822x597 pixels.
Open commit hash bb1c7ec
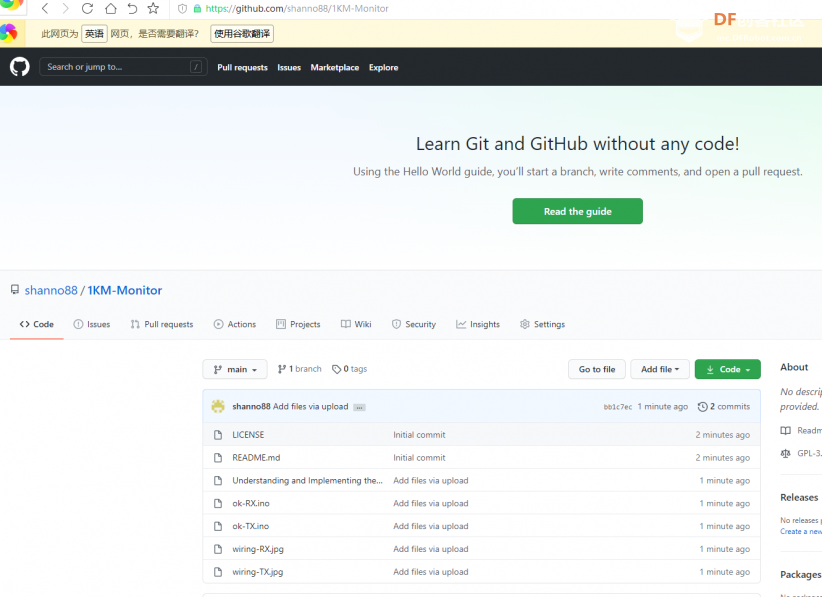point(618,407)
